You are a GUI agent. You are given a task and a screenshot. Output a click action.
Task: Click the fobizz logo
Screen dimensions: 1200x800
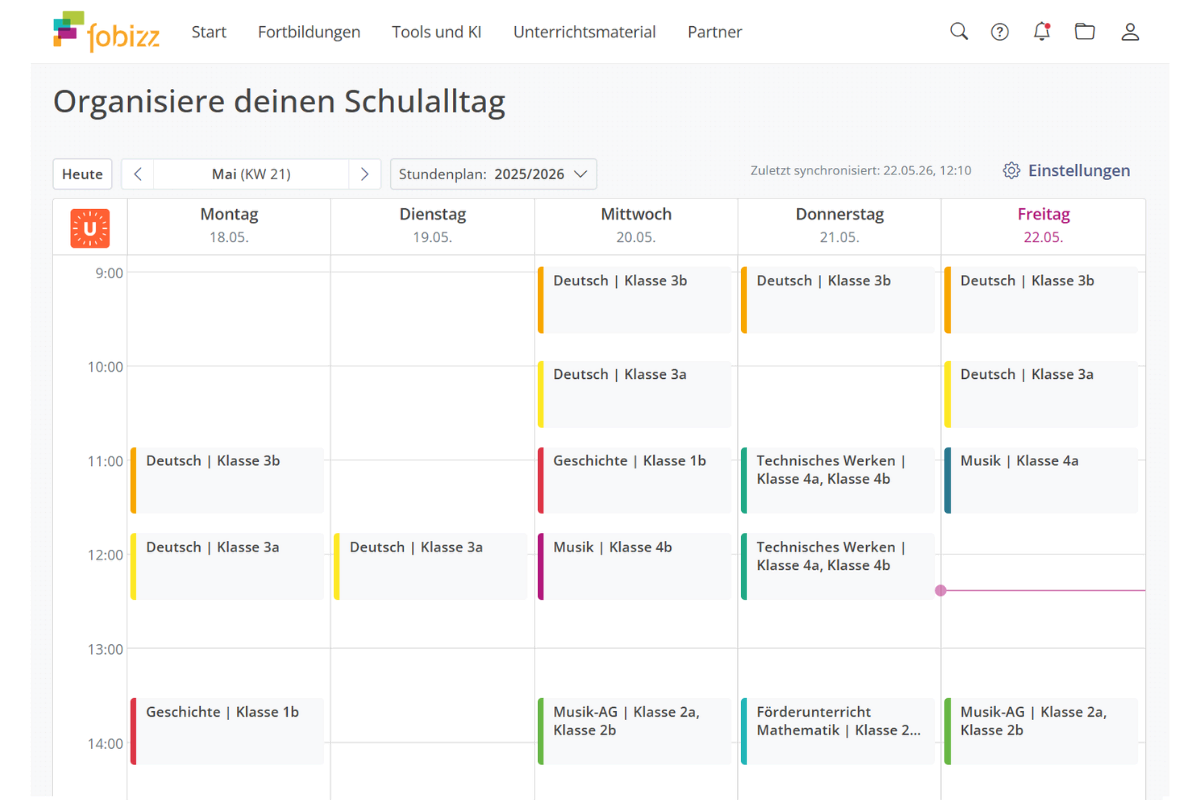(x=106, y=31)
